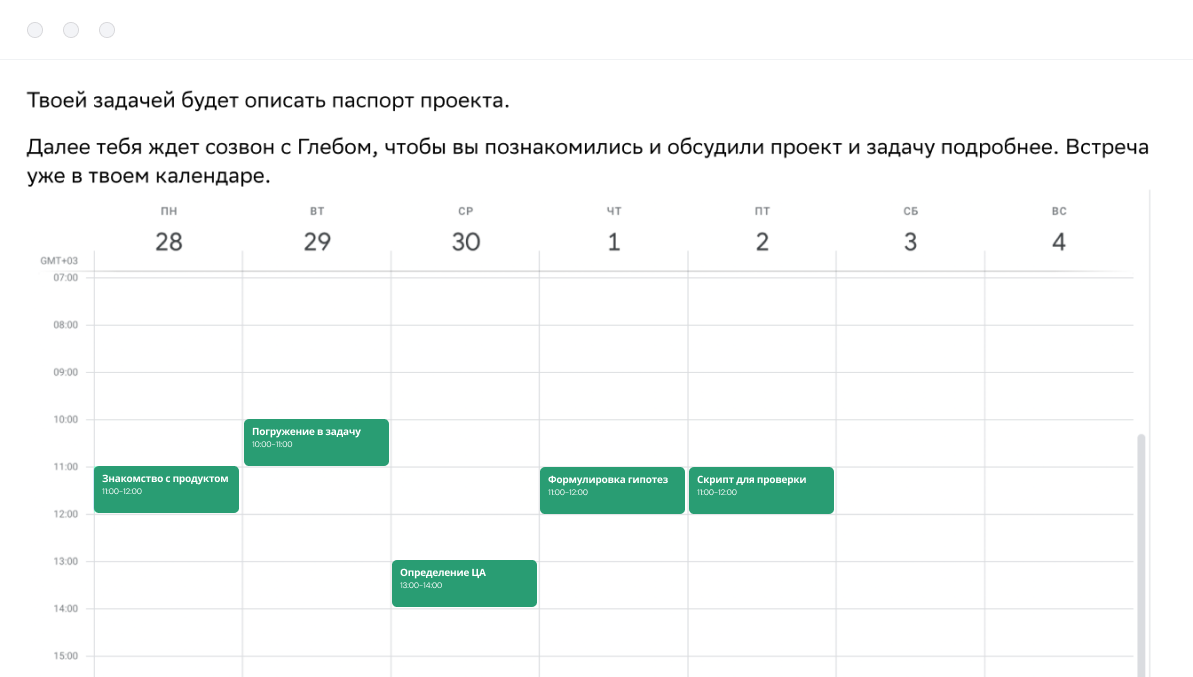Click Saturday 3 in the week header

tap(910, 241)
